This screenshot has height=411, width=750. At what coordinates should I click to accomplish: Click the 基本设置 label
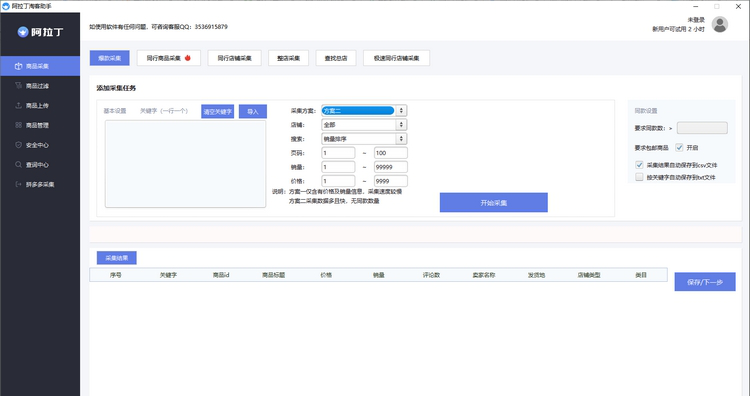(x=115, y=111)
